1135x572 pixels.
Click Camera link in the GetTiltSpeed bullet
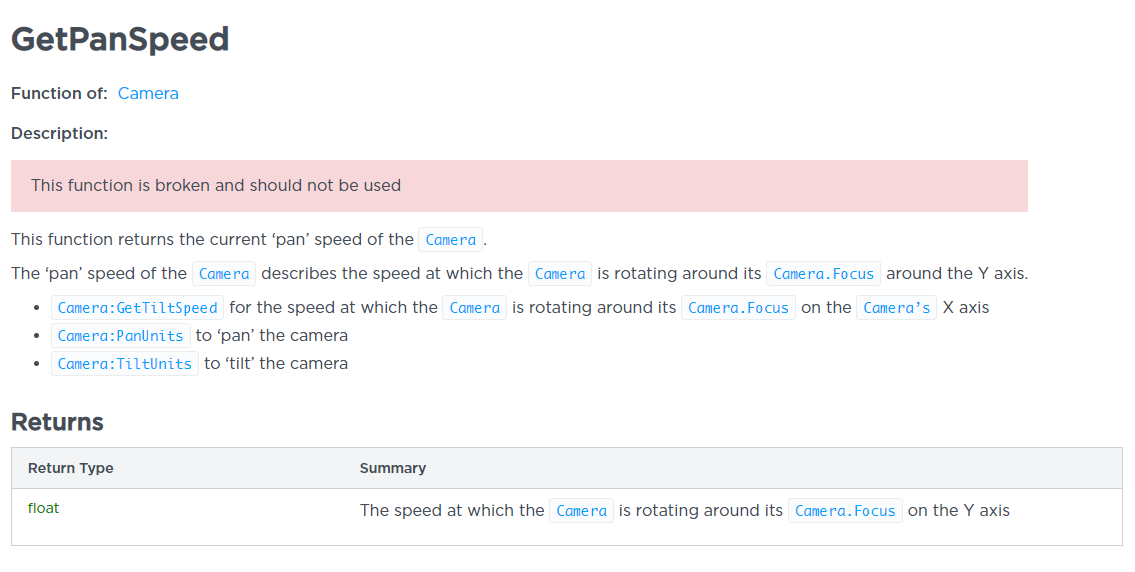[x=474, y=308]
